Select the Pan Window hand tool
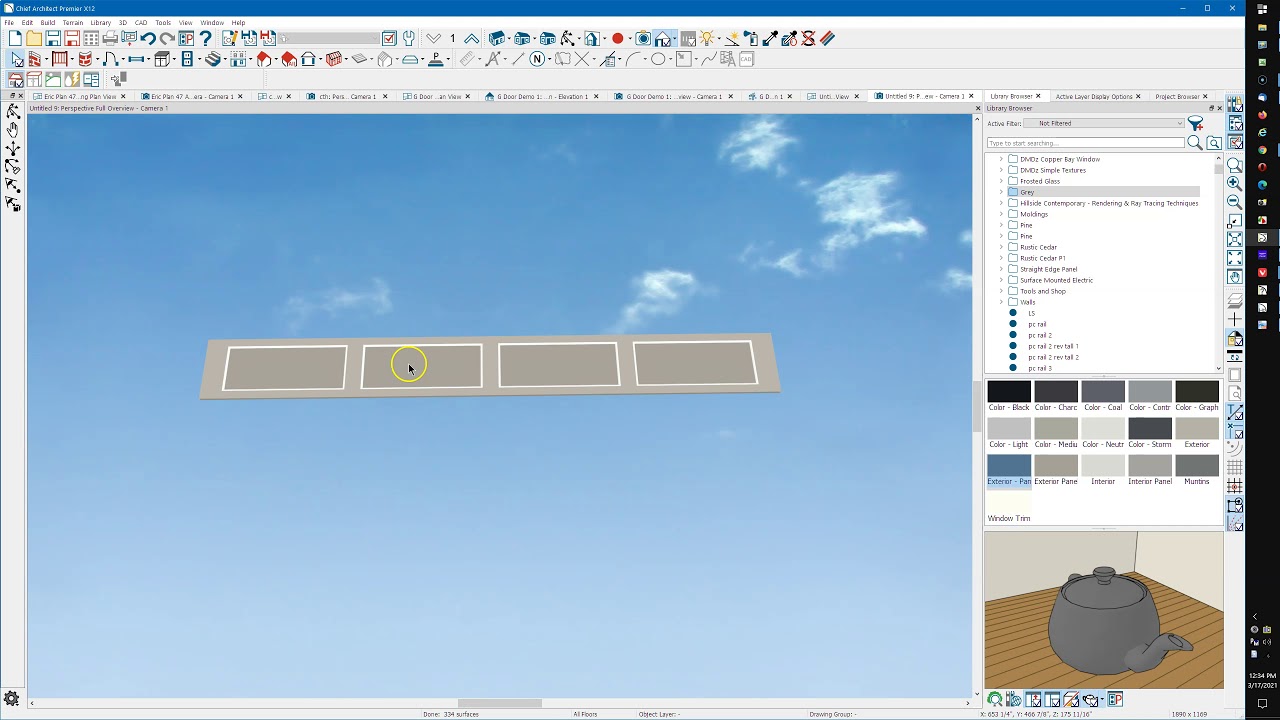 tap(1235, 276)
